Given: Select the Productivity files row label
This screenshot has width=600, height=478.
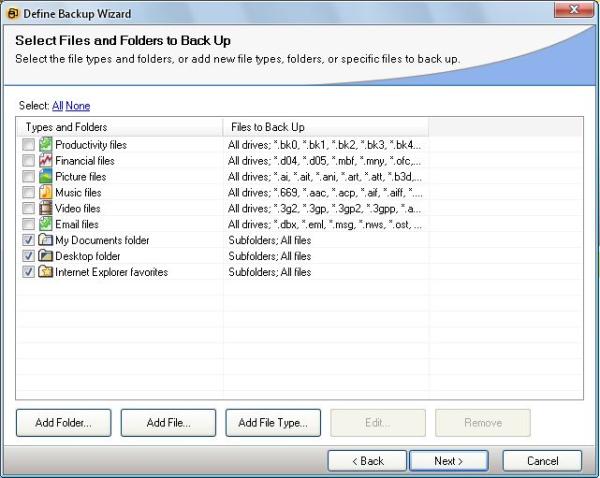Looking at the screenshot, I should pos(91,145).
